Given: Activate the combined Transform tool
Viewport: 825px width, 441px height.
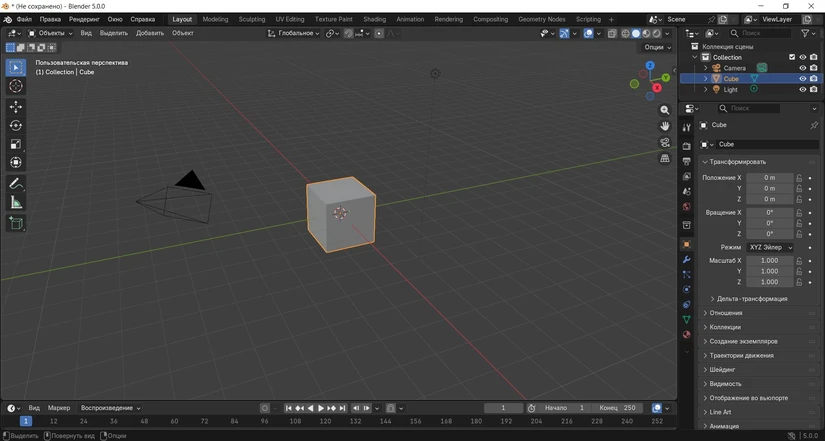Looking at the screenshot, I should 16,162.
